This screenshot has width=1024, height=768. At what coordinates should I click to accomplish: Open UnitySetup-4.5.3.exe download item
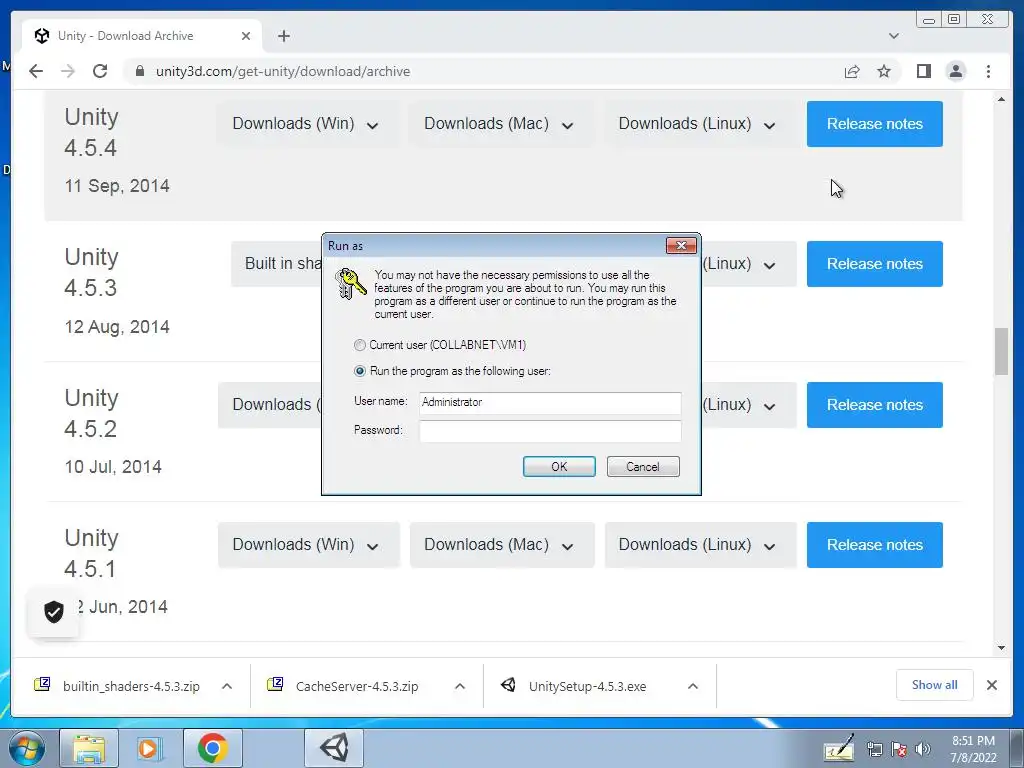point(575,686)
